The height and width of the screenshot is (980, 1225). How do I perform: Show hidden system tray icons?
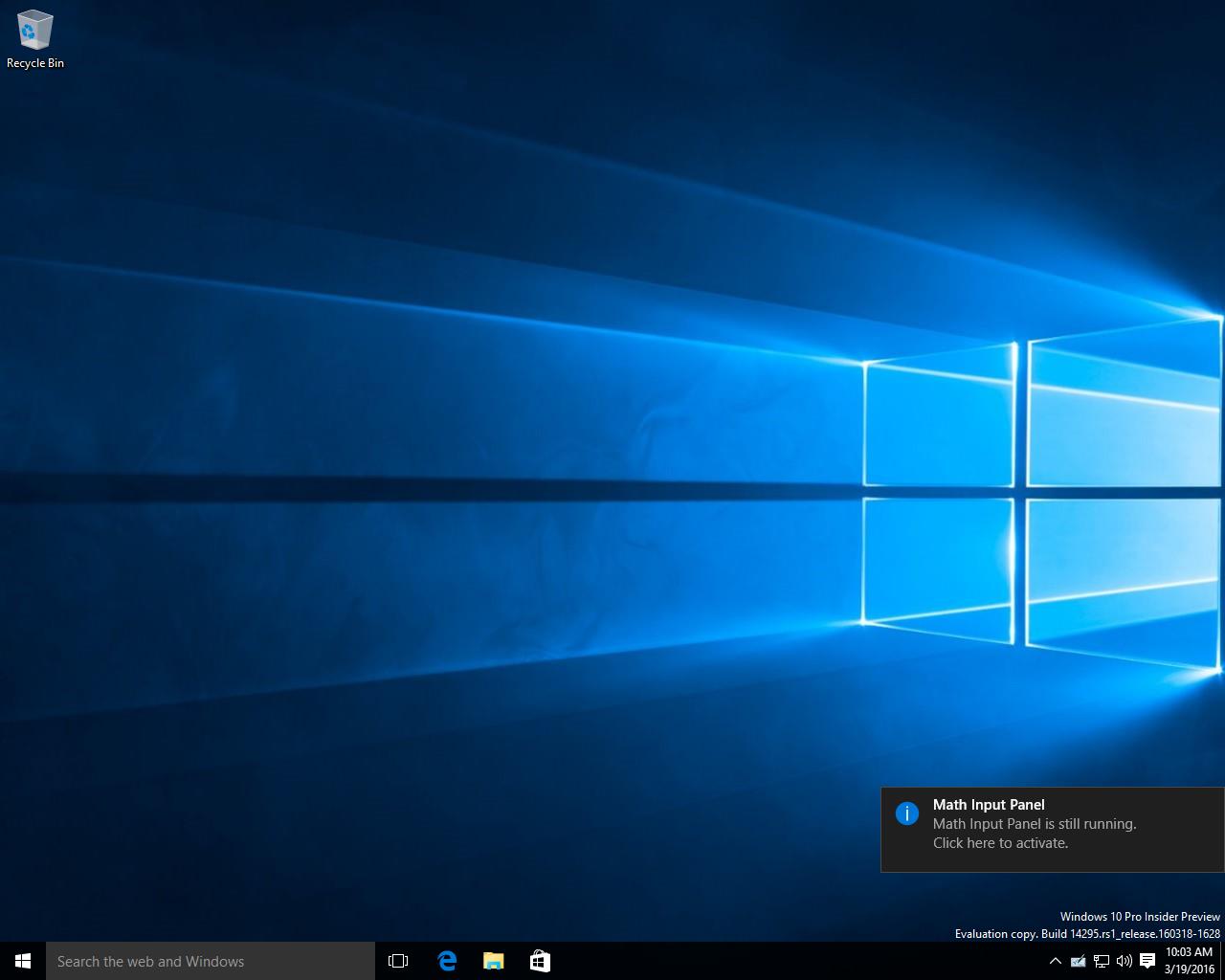1055,961
